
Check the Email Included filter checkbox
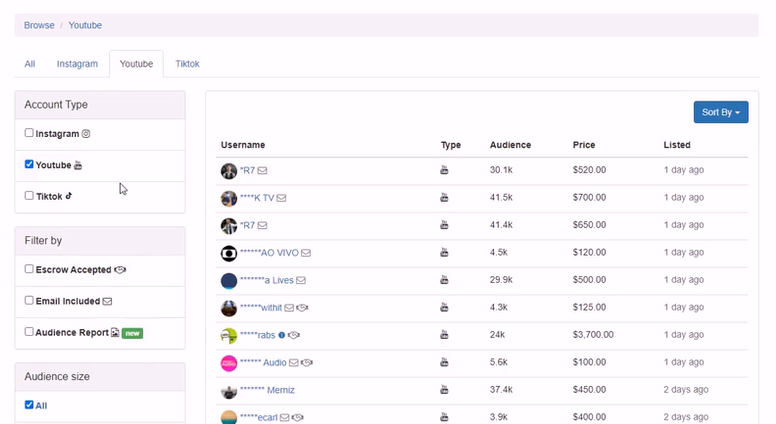(x=29, y=300)
